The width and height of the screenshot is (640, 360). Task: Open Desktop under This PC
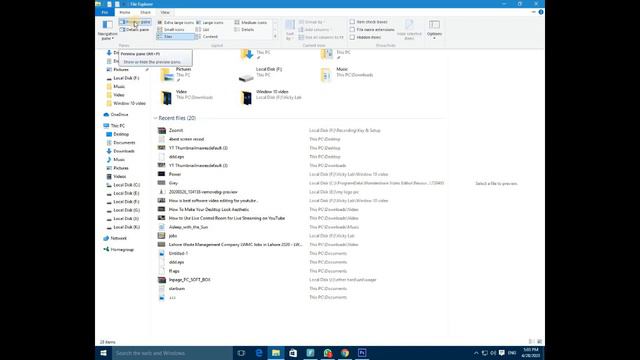118,134
